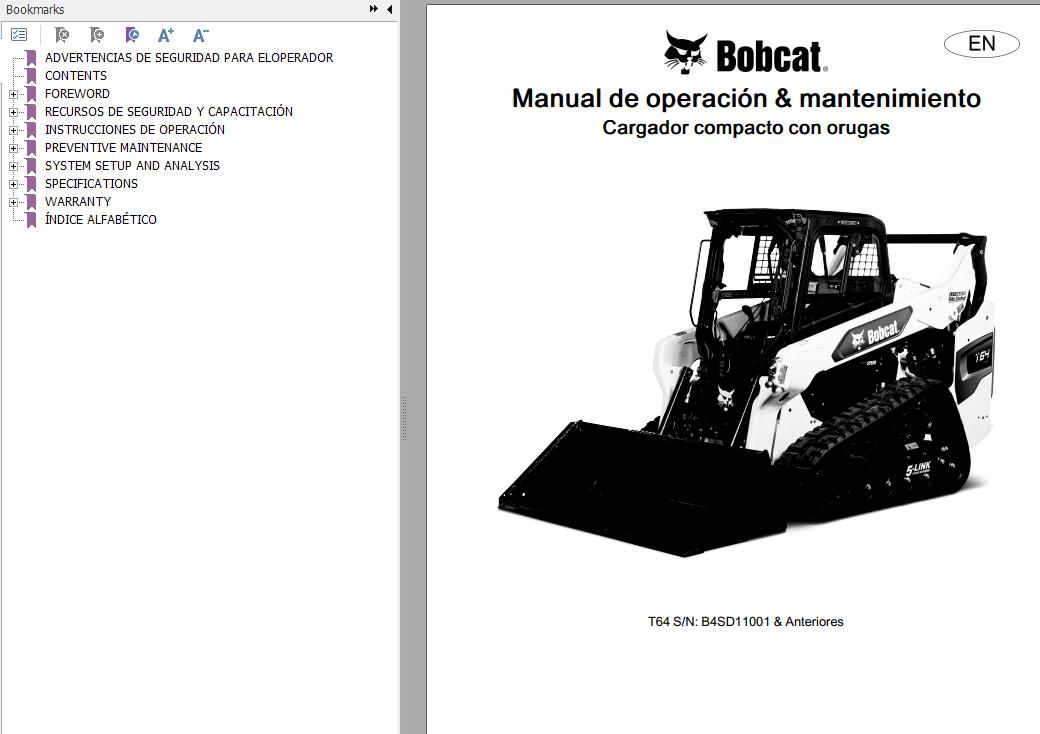Click the add new bookmark icon
Screen dimensions: 1040x734
[97, 34]
